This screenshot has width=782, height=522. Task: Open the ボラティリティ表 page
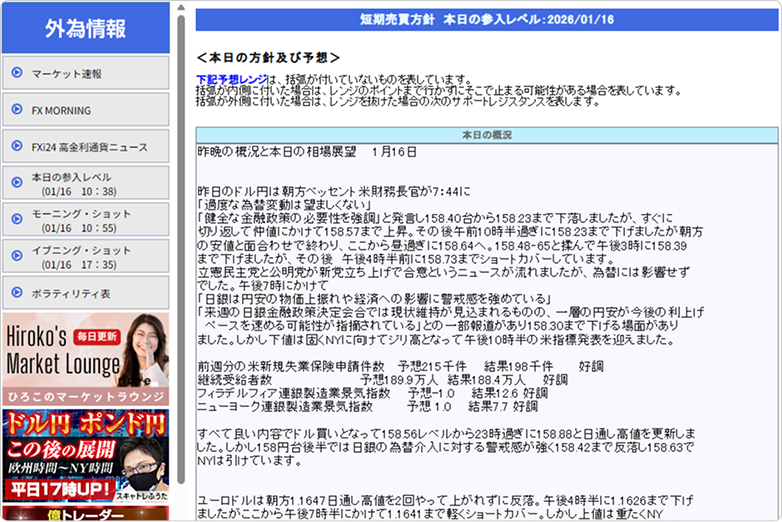pos(86,293)
